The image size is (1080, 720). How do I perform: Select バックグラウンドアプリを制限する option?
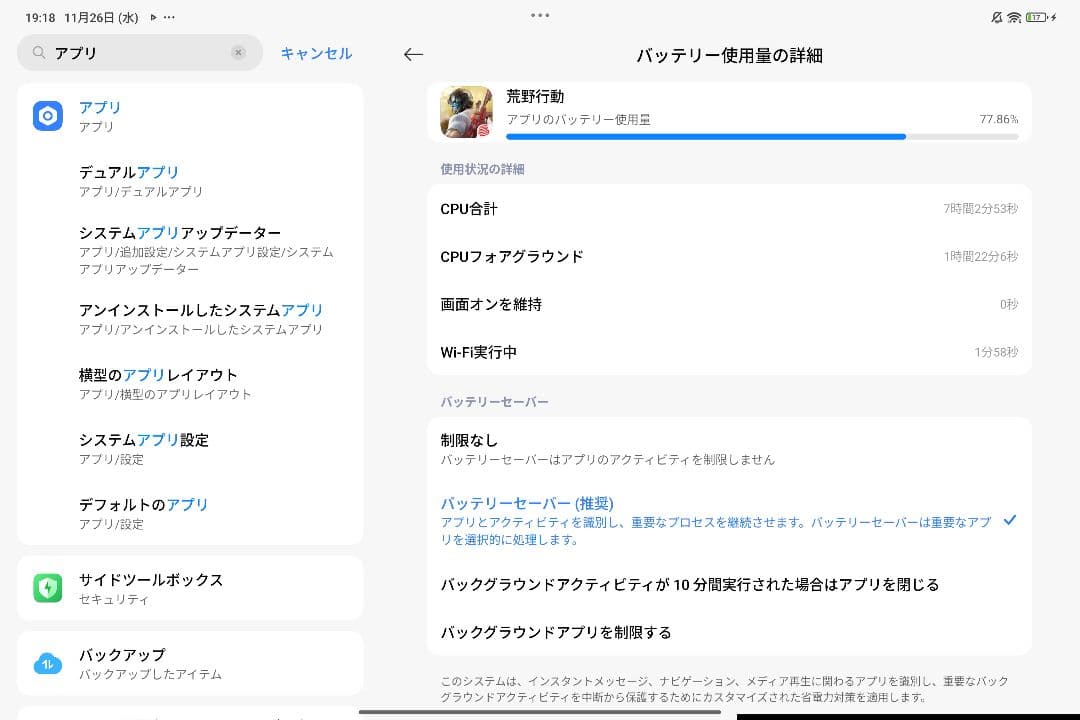click(x=730, y=632)
